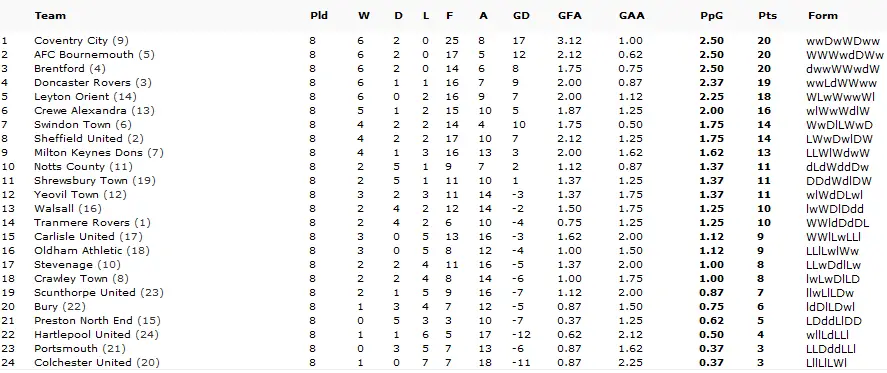Click the Form column header
The height and width of the screenshot is (373, 887).
(x=823, y=16)
